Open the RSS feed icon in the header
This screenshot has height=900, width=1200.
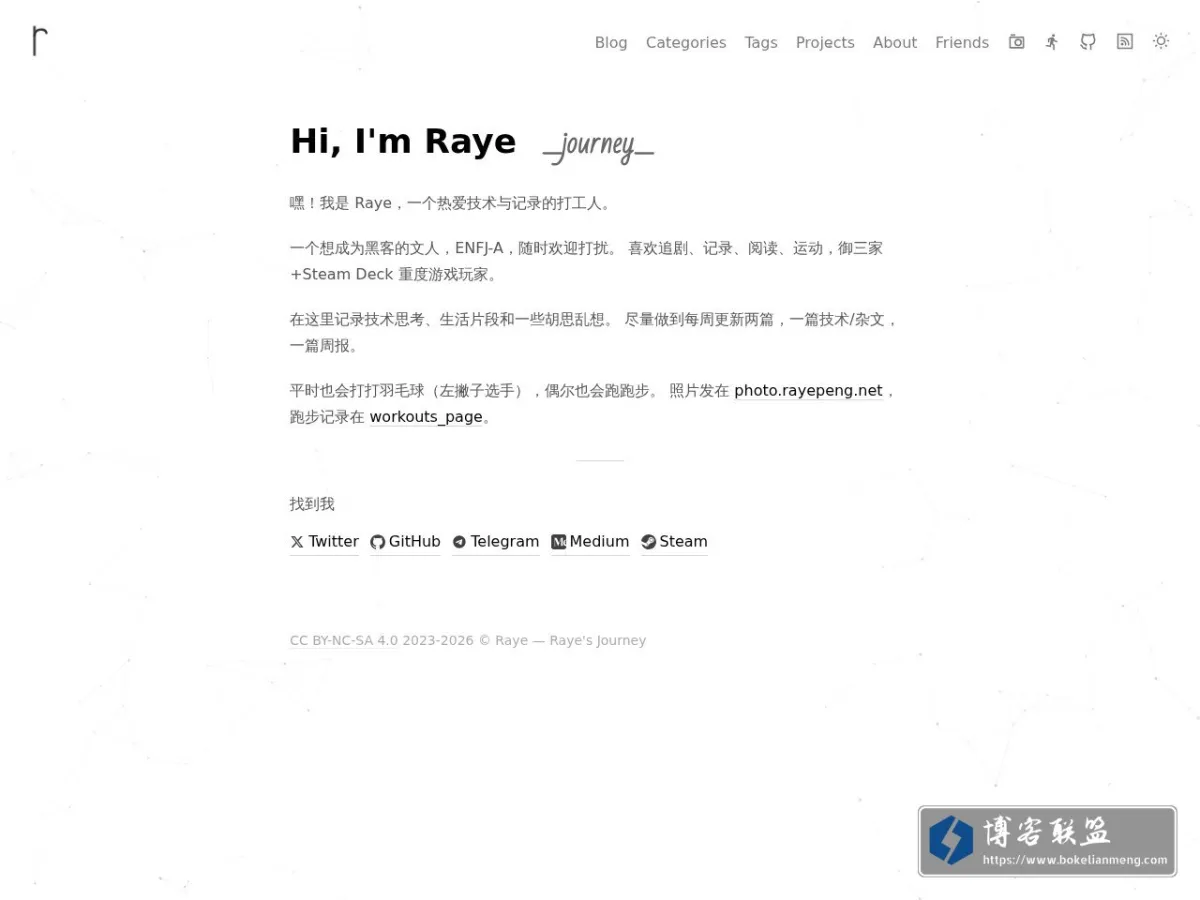1125,42
